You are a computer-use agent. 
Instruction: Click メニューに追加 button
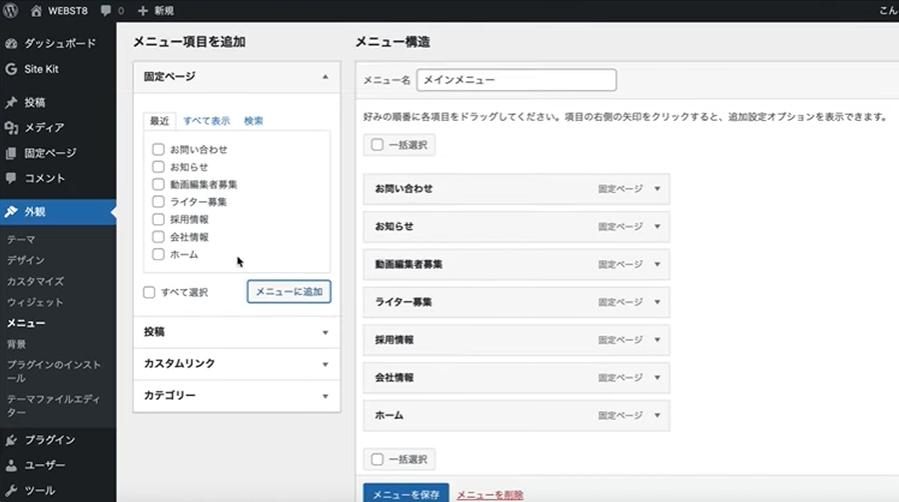point(289,292)
